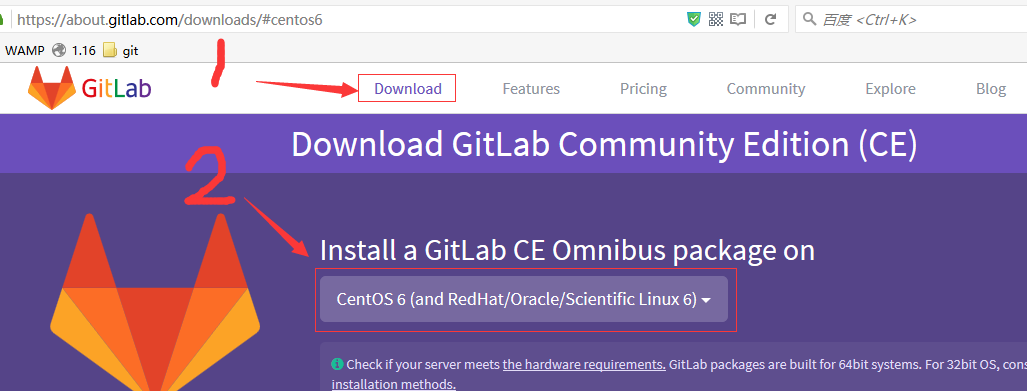Go to the Features nav item

531,88
